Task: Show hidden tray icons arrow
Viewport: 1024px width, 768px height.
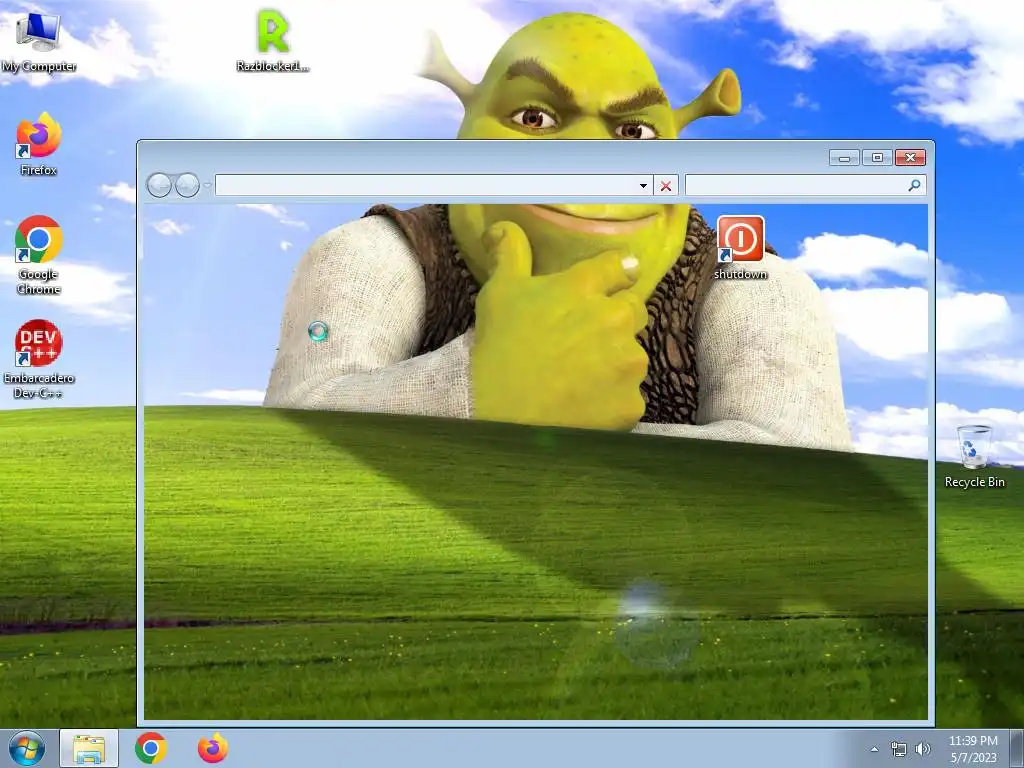Action: click(874, 749)
